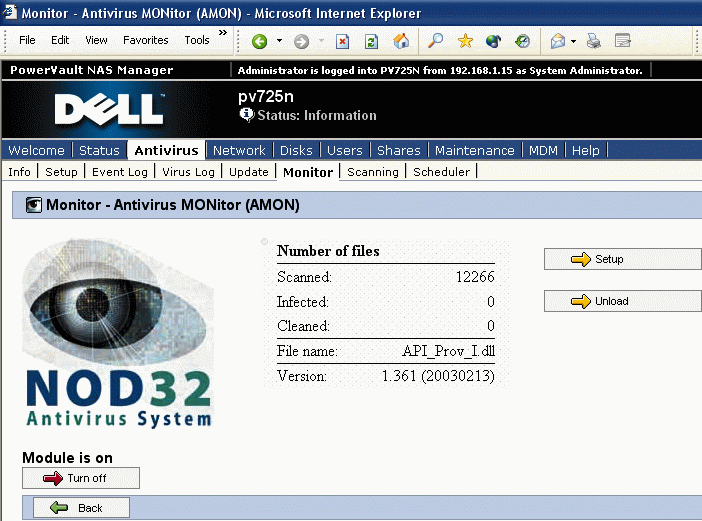This screenshot has height=521, width=702.
Task: Open the Favorites menu
Action: tap(146, 40)
